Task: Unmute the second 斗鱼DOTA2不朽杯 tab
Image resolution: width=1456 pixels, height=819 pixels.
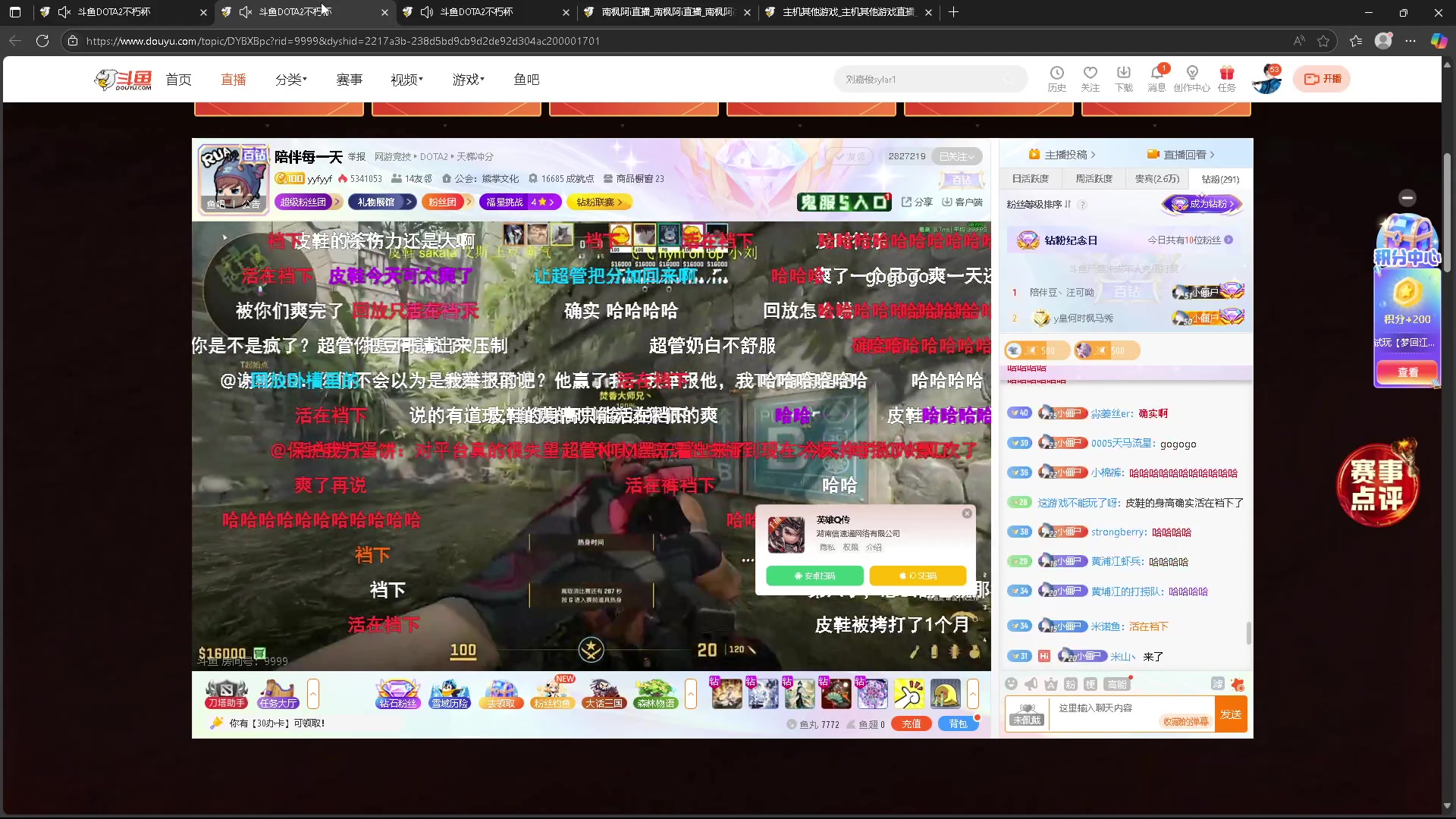Action: tap(245, 12)
